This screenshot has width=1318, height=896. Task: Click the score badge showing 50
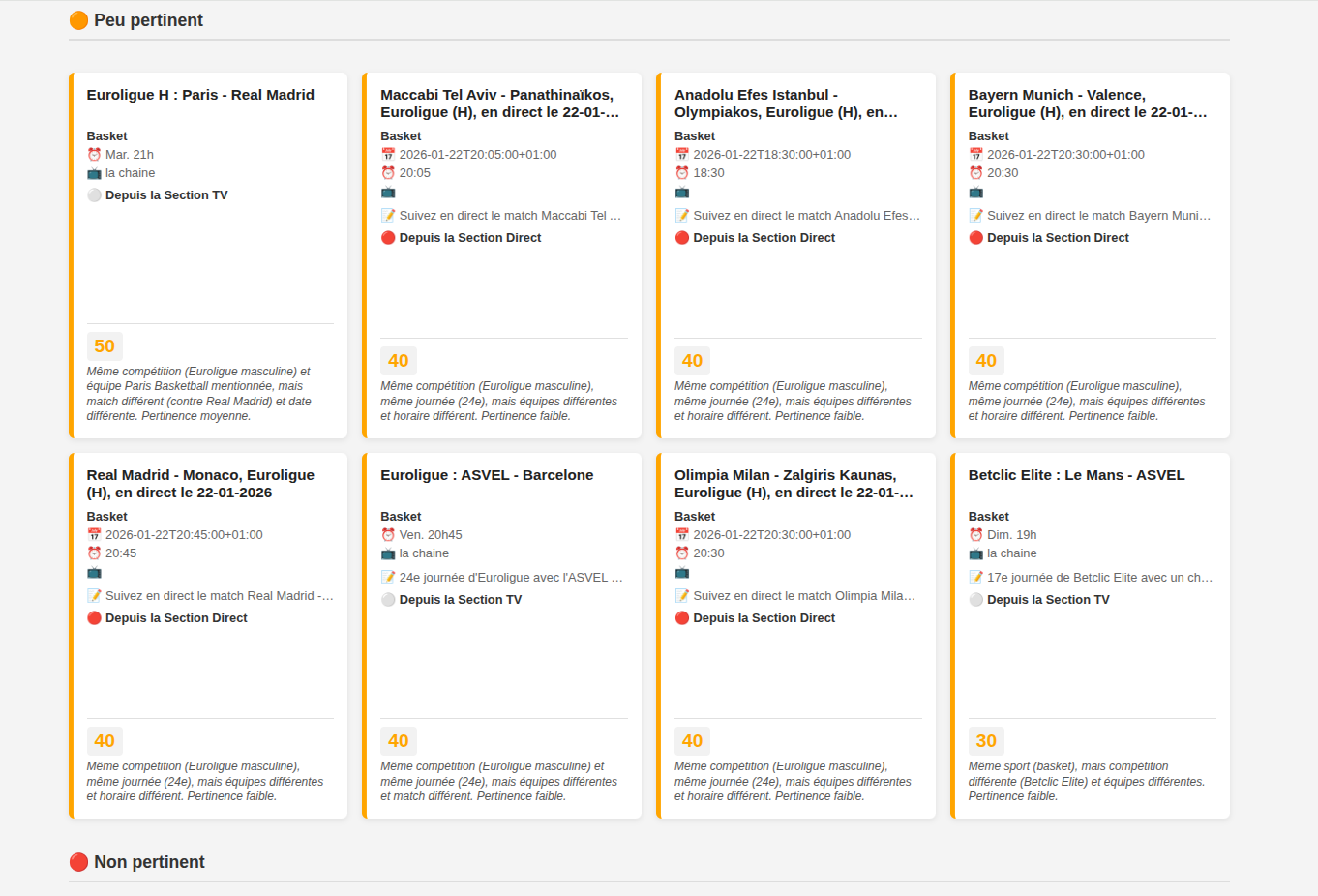(105, 346)
